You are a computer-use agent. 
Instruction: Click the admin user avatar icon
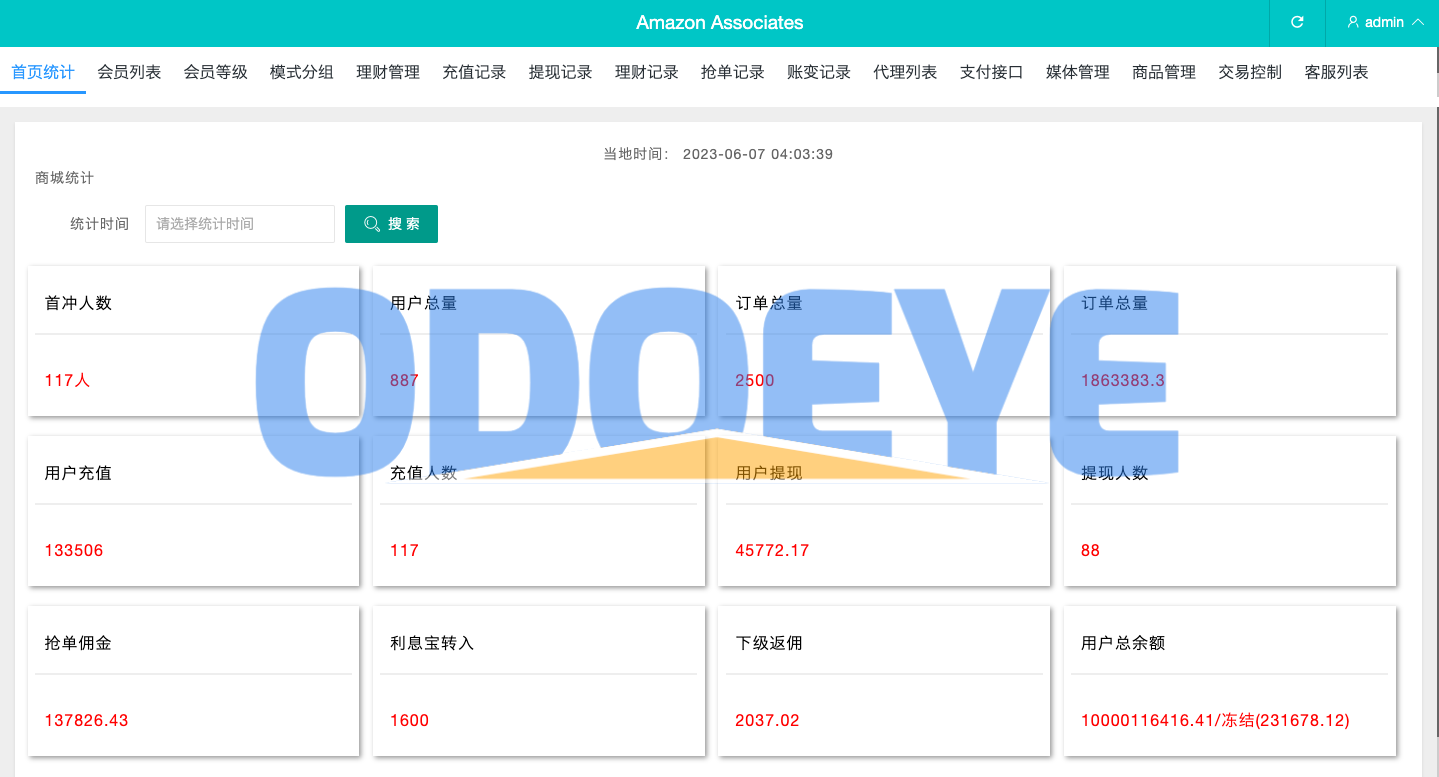(x=1353, y=22)
